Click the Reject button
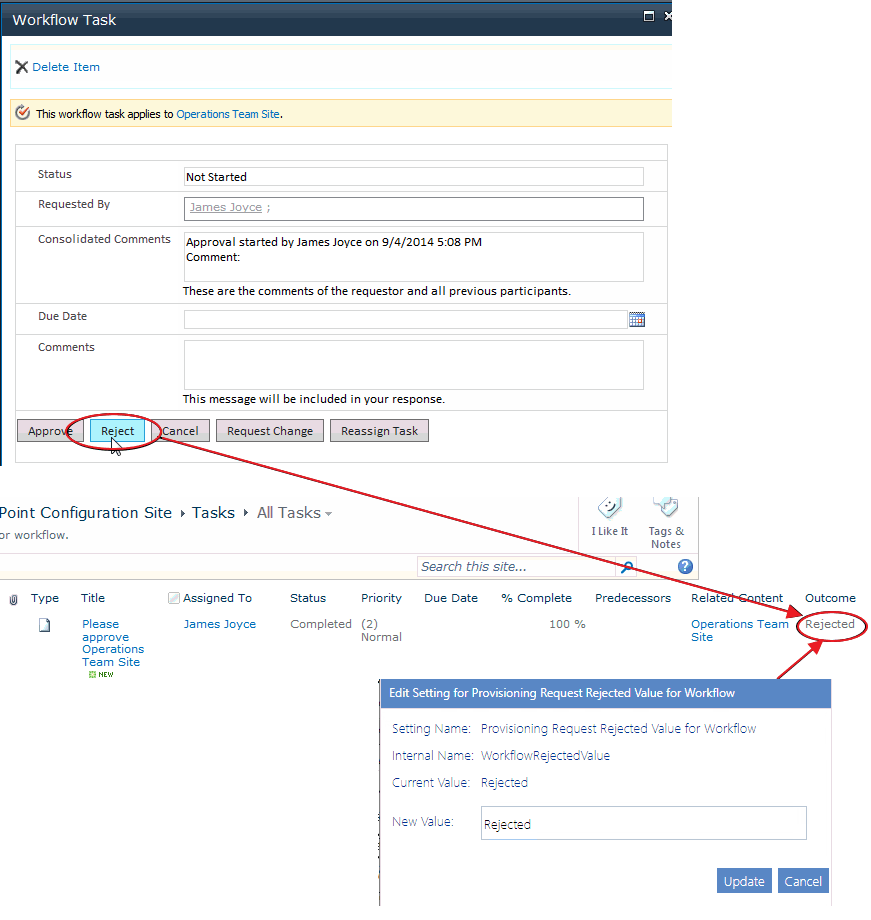This screenshot has height=920, width=871. pyautogui.click(x=116, y=430)
